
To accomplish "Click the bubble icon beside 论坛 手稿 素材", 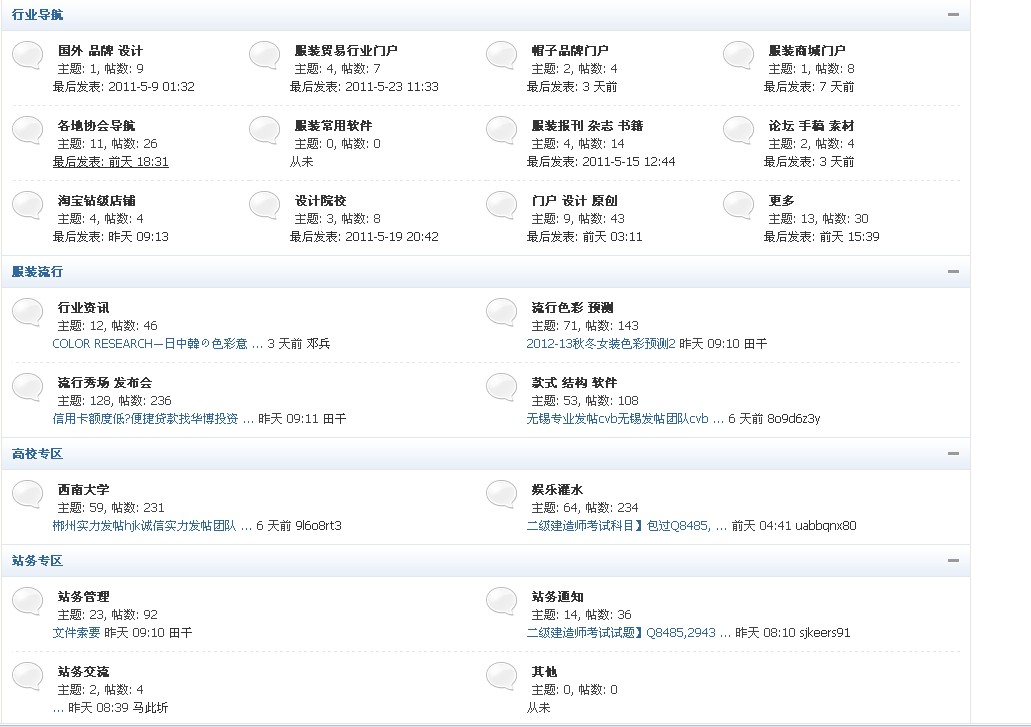I will 738,130.
